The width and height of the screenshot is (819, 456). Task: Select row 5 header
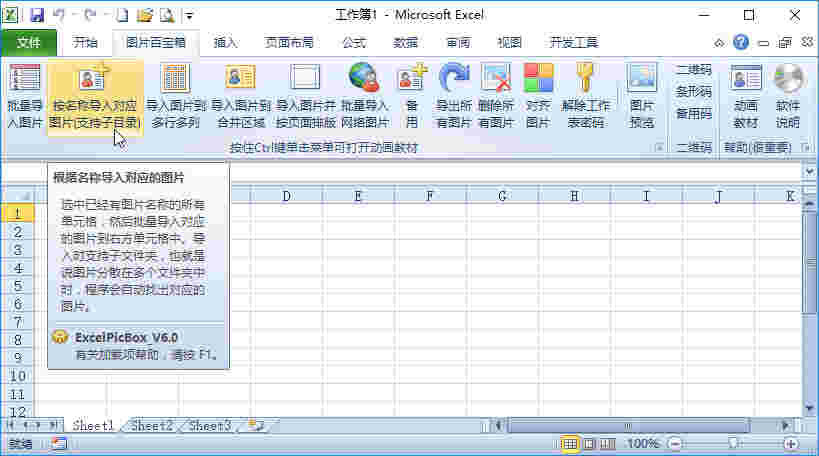[18, 286]
